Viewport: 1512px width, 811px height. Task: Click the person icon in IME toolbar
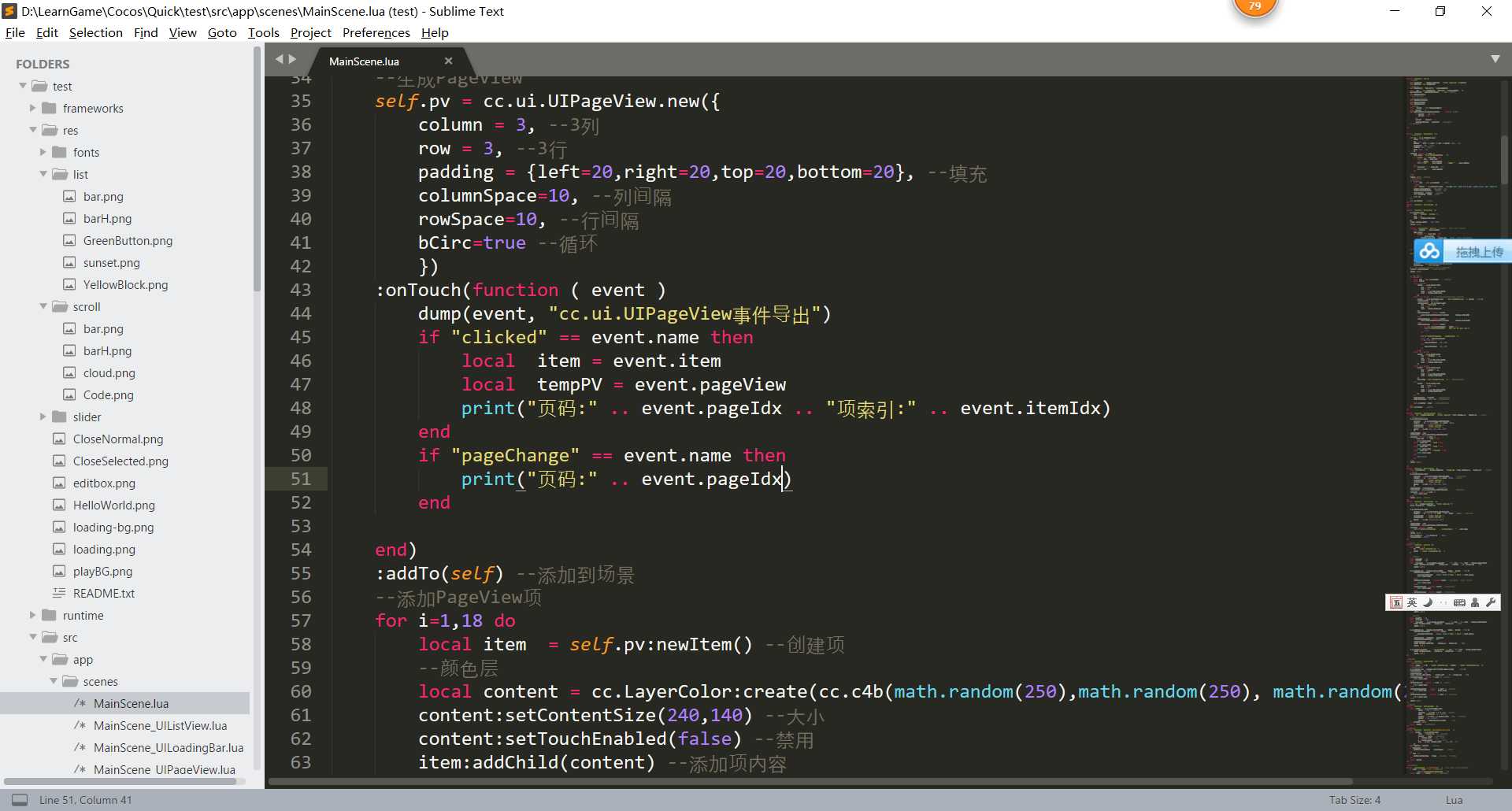coord(1475,602)
